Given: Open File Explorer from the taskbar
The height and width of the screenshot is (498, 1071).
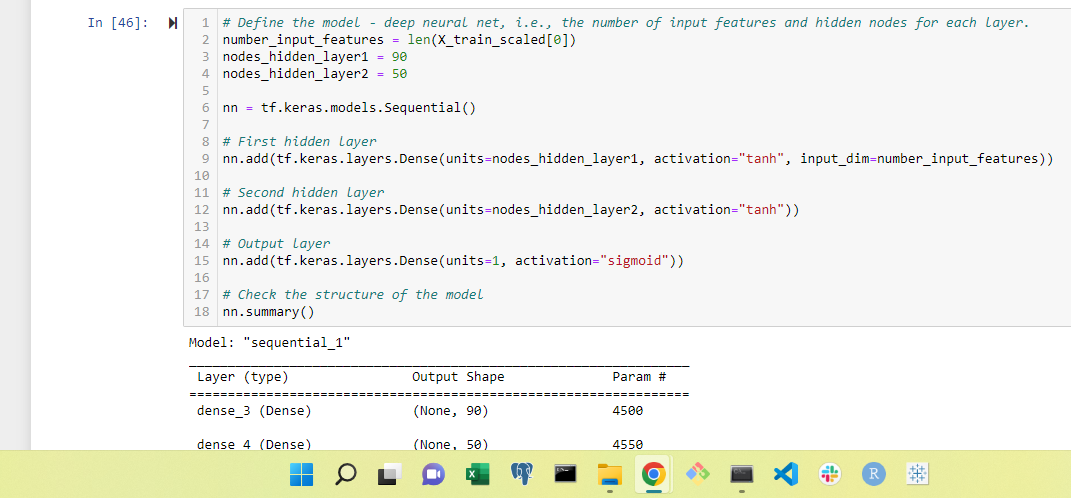Looking at the screenshot, I should (609, 473).
